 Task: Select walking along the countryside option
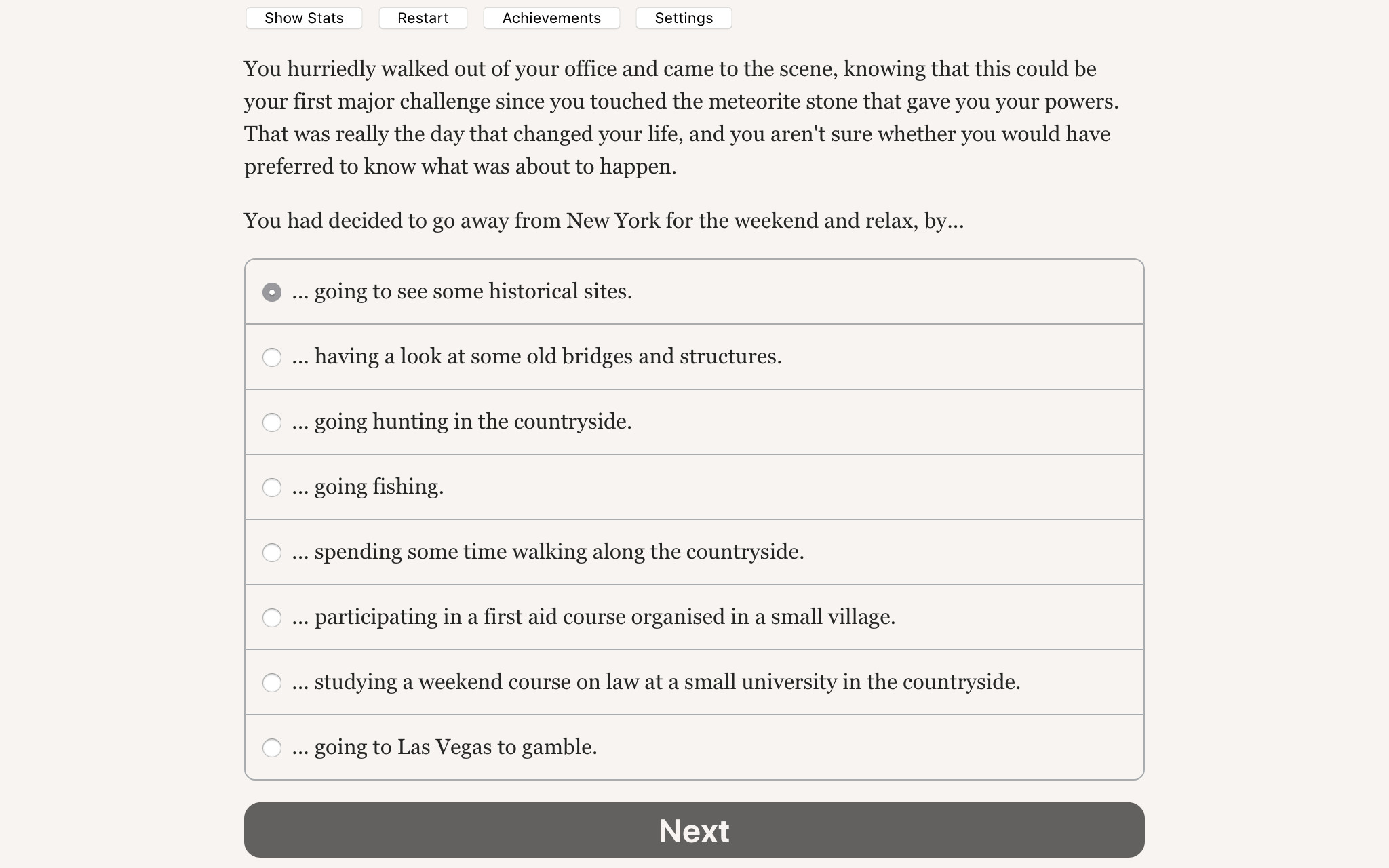click(x=273, y=552)
